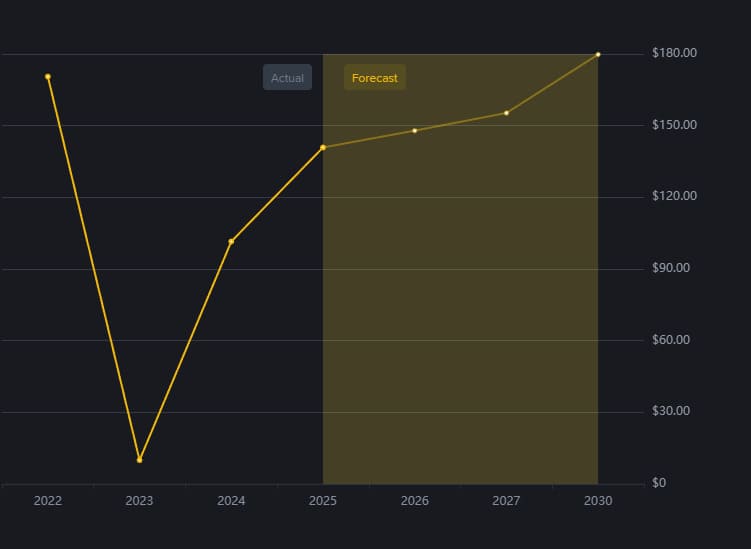Toggle the Actual legend button
Screen dimensions: 751x549
click(287, 78)
